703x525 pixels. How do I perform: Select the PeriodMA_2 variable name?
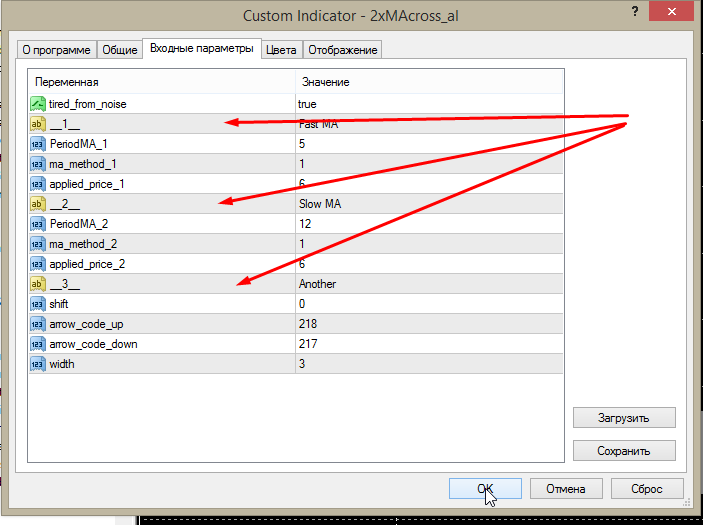(x=79, y=224)
